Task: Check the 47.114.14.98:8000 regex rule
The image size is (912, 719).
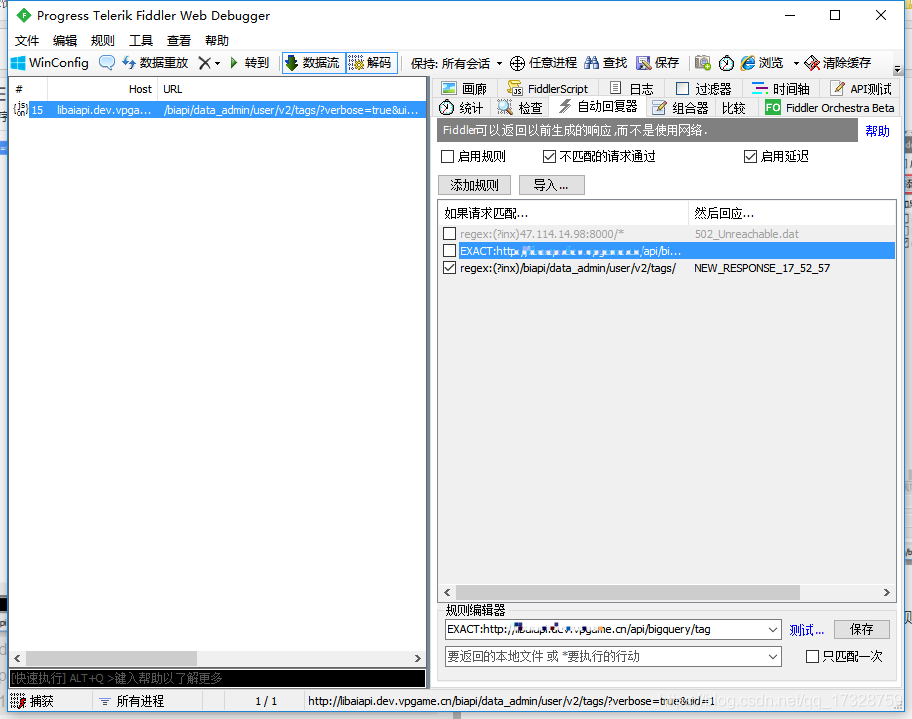Action: tap(449, 234)
